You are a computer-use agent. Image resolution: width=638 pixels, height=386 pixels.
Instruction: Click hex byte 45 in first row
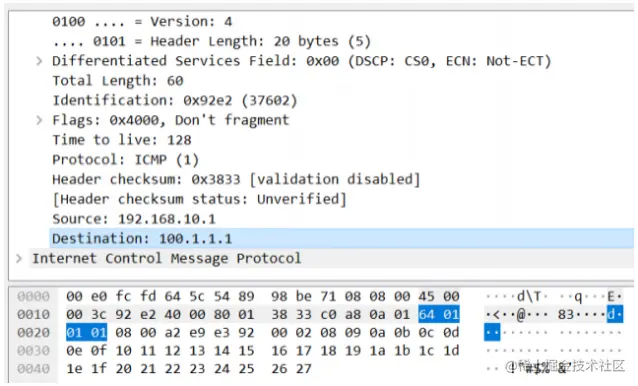(426, 297)
